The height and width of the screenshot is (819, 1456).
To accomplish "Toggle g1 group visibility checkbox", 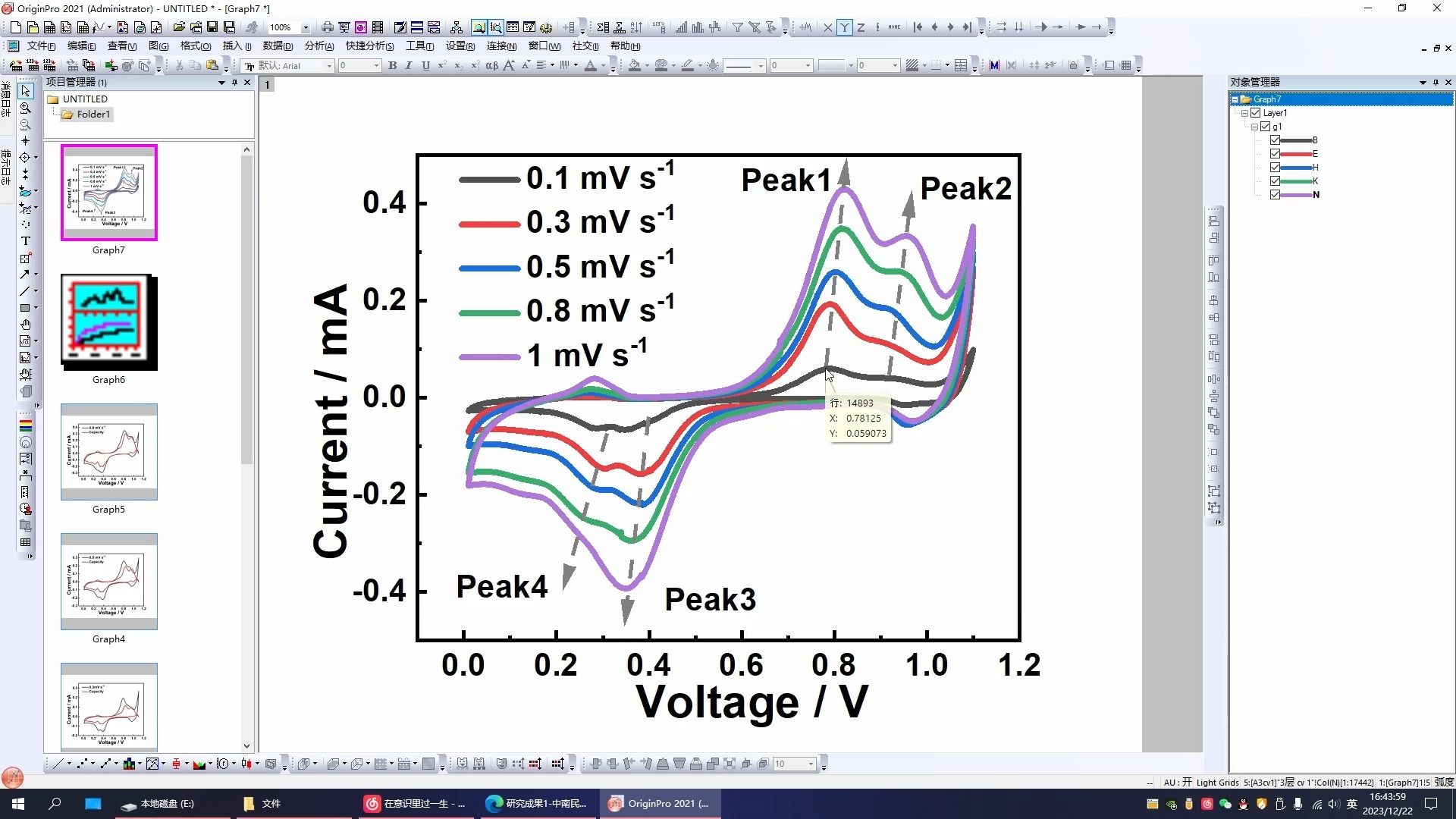I will (1266, 127).
